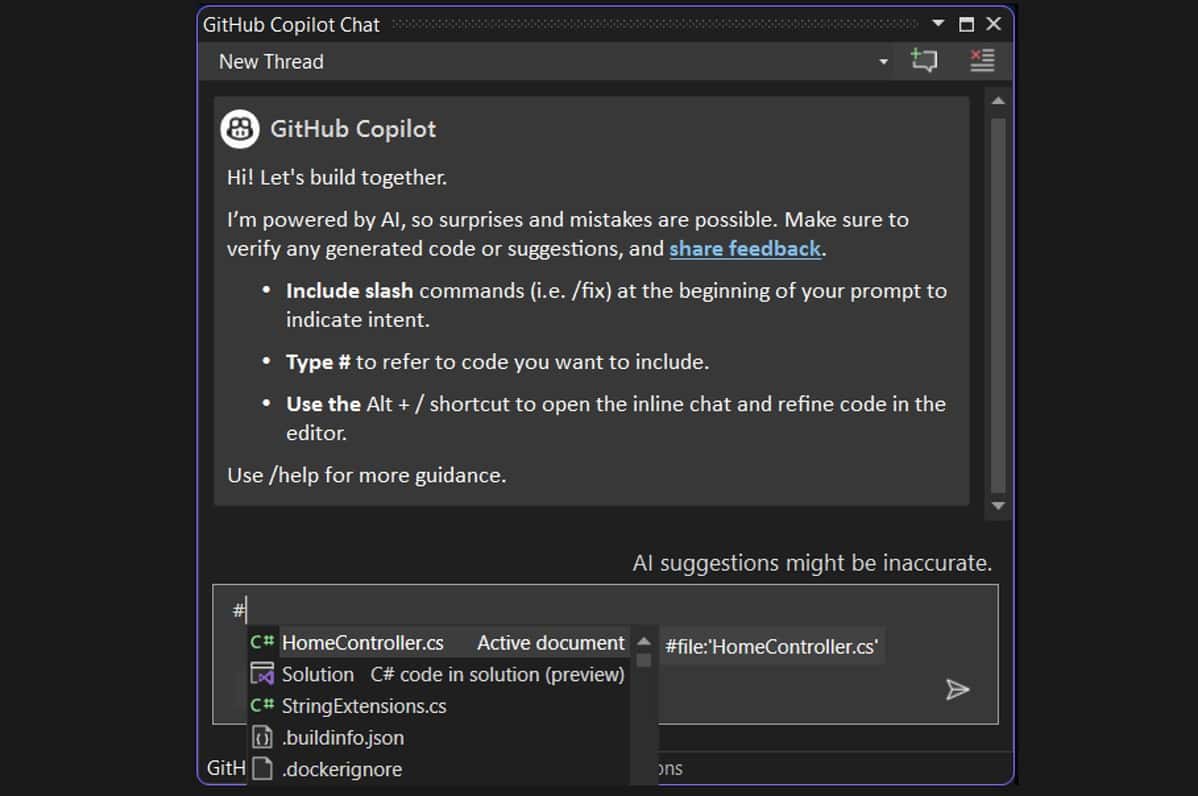The image size is (1198, 796).
Task: Open the New Thread history dropdown
Action: (x=883, y=60)
